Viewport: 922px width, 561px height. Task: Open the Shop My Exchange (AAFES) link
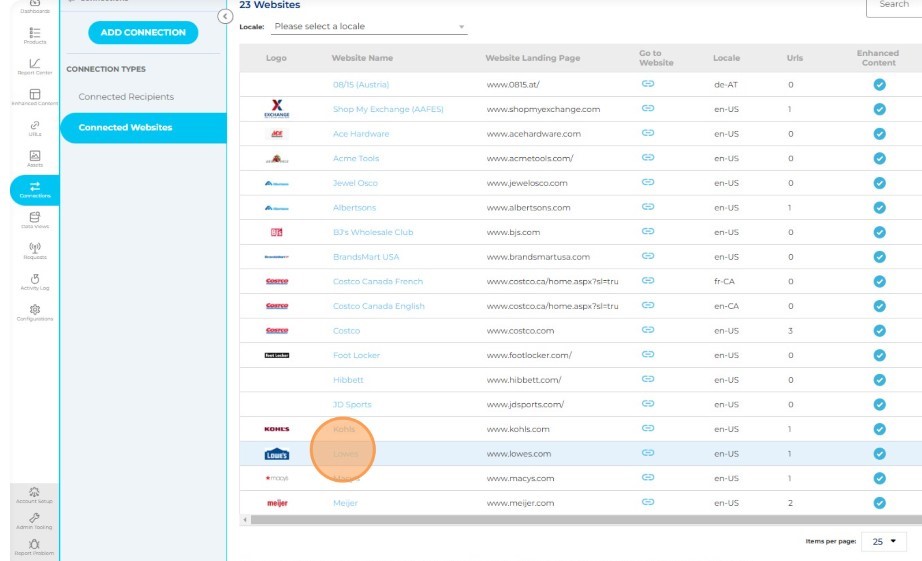click(x=388, y=109)
